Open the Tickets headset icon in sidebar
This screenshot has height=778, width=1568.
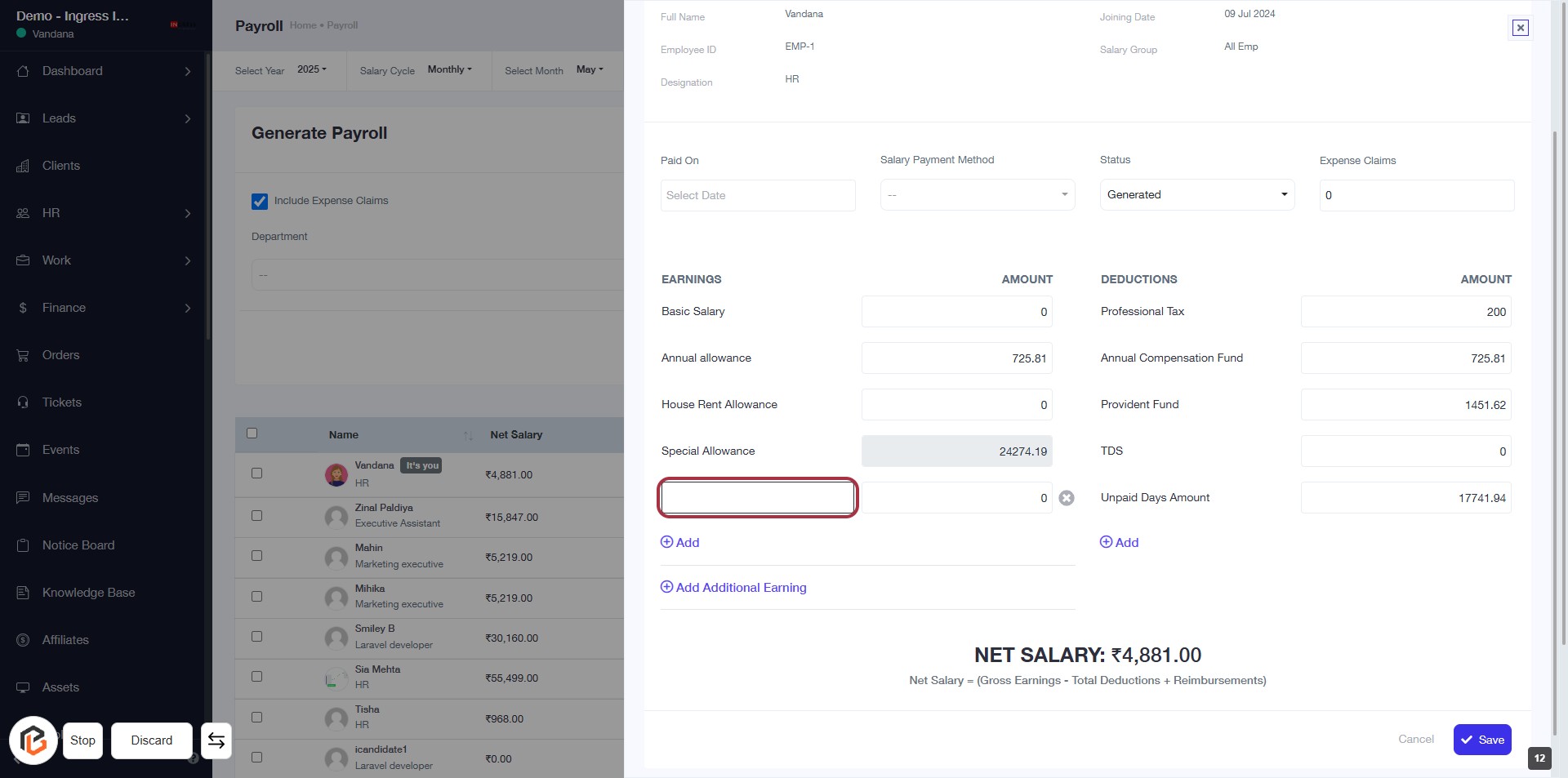(23, 402)
